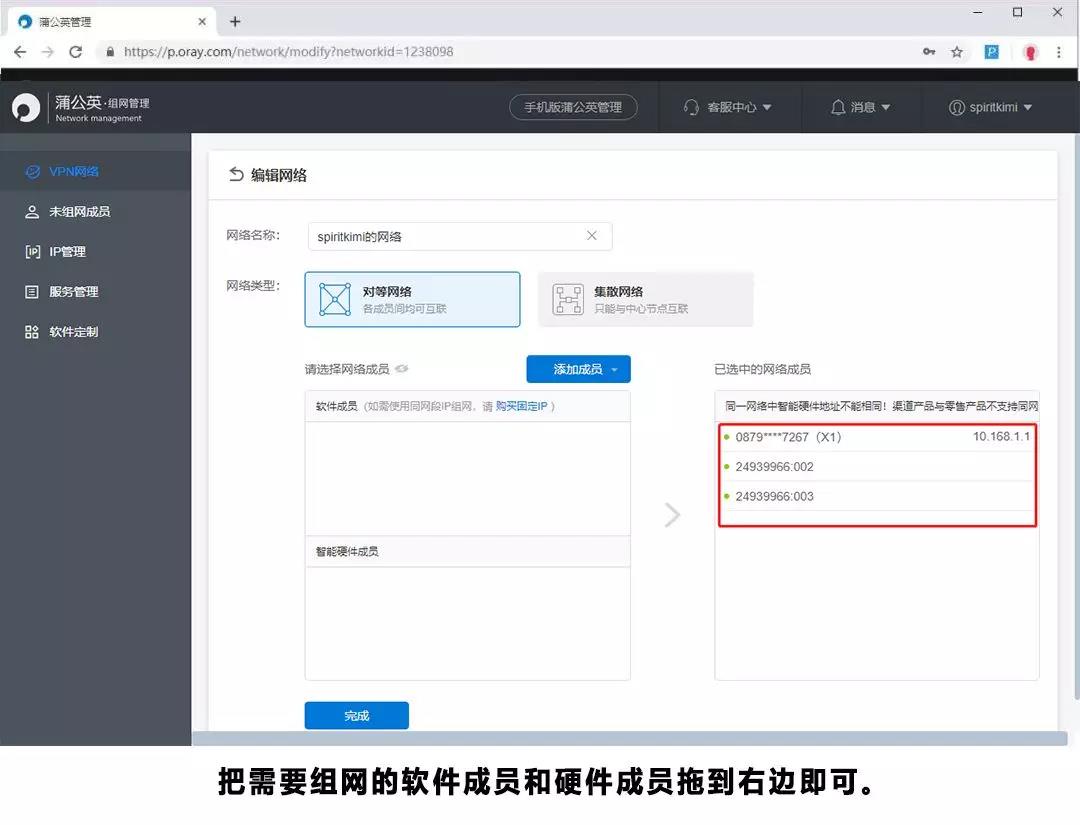
Task: Open the 购买固定IP link
Action: (x=521, y=406)
